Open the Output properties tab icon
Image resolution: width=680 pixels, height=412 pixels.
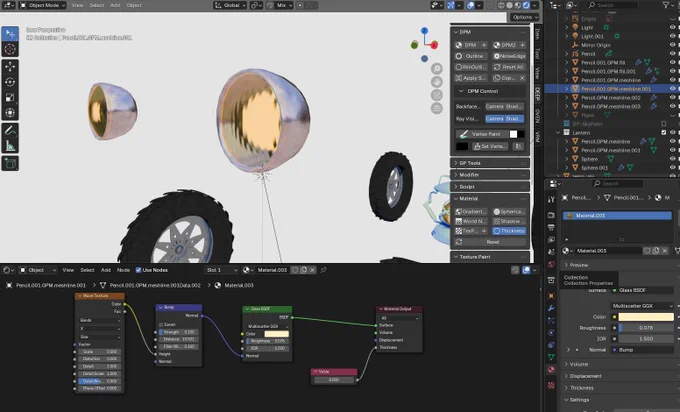(551, 227)
